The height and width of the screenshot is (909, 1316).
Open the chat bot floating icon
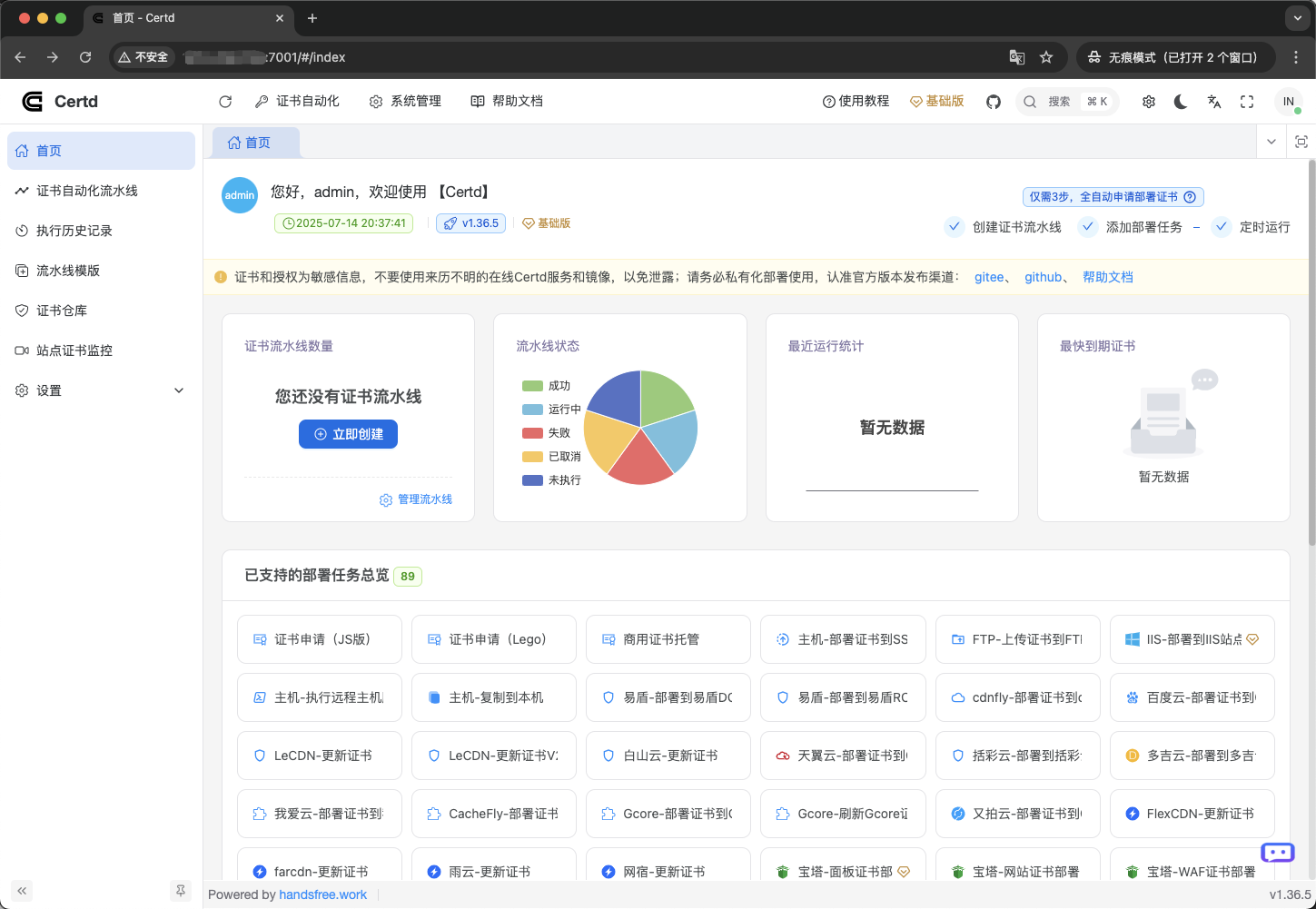click(x=1277, y=853)
